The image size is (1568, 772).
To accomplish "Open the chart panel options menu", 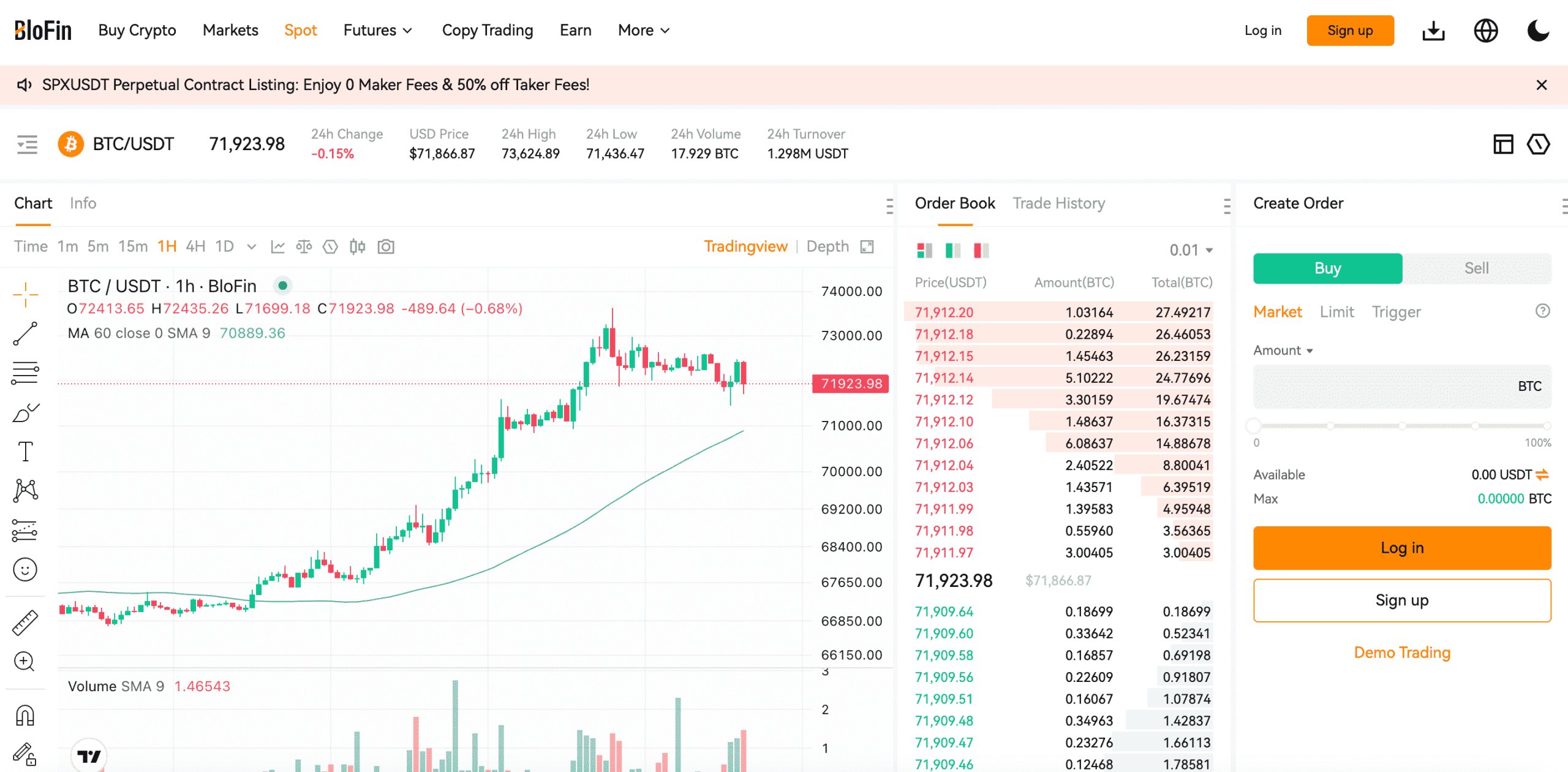I will (889, 206).
